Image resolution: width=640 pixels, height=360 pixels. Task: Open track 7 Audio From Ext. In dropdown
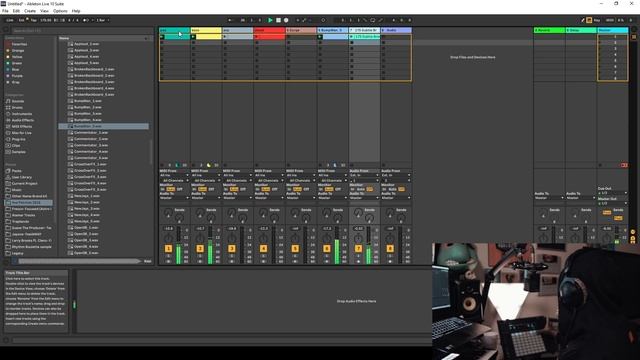(x=364, y=176)
